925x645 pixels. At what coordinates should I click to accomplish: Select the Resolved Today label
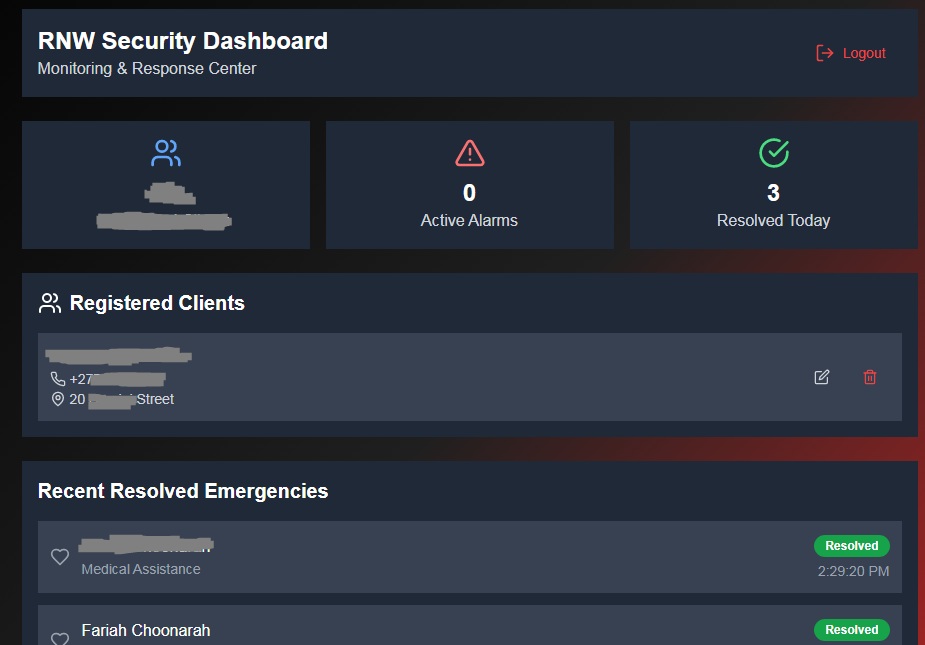[773, 220]
